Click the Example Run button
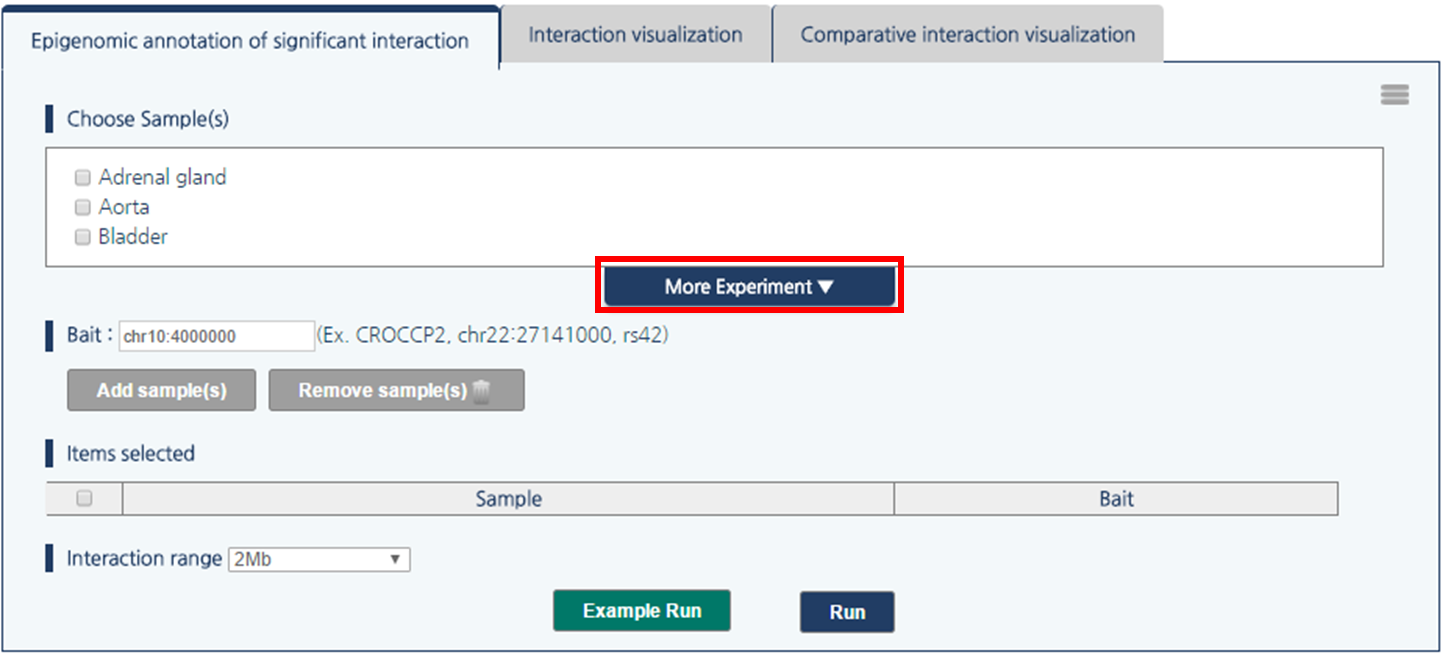This screenshot has width=1448, height=655. [641, 610]
